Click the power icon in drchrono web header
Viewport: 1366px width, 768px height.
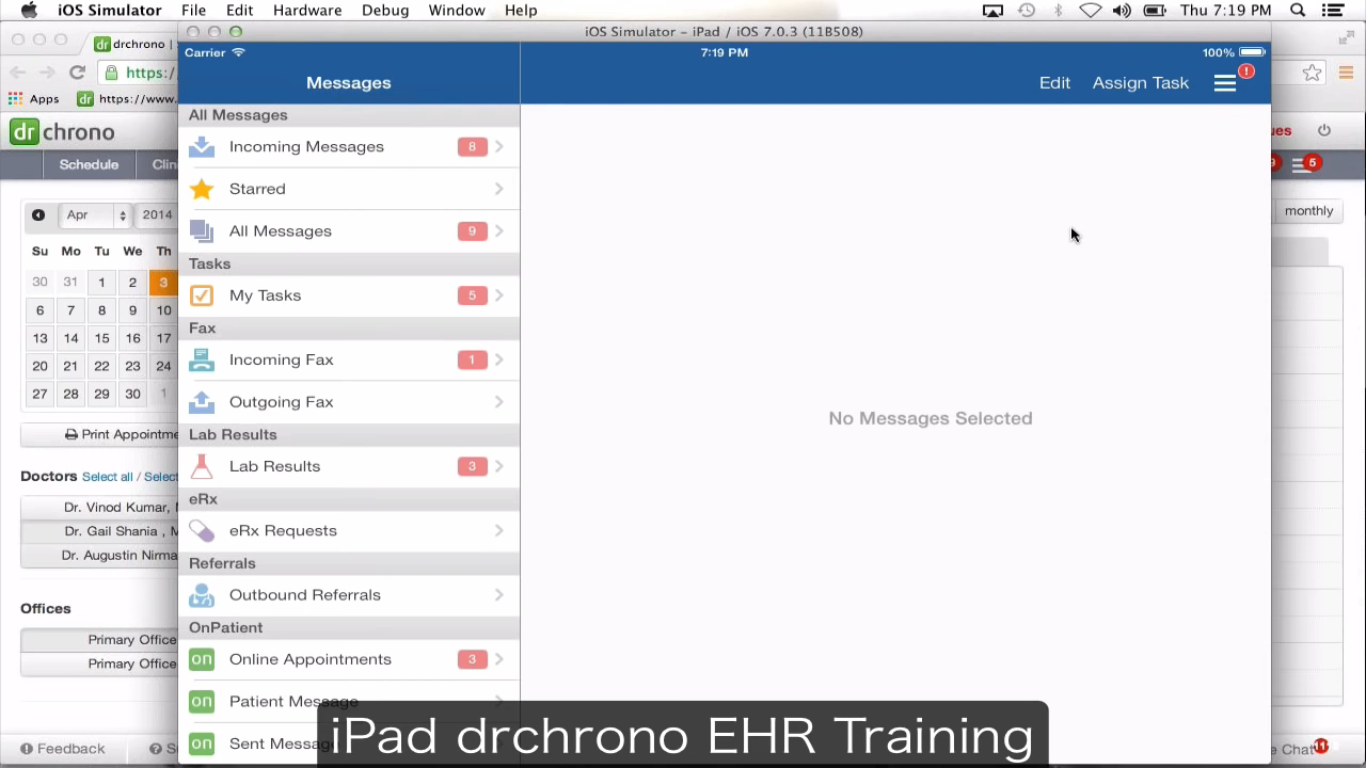pos(1325,131)
